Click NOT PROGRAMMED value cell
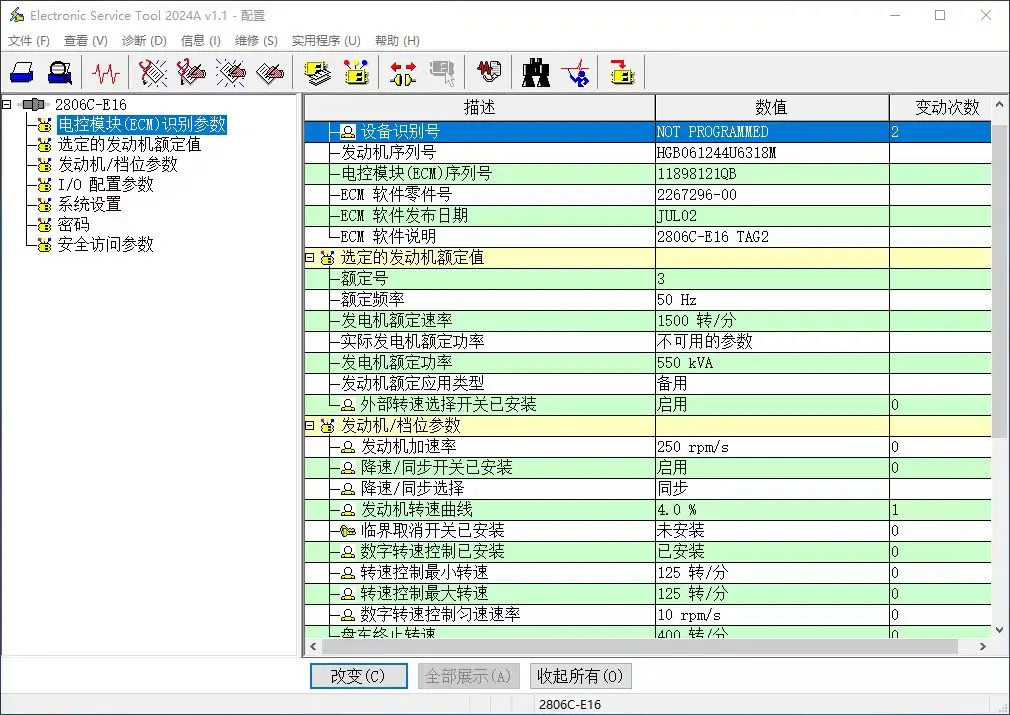Screen dimensions: 1010x715 (772, 132)
